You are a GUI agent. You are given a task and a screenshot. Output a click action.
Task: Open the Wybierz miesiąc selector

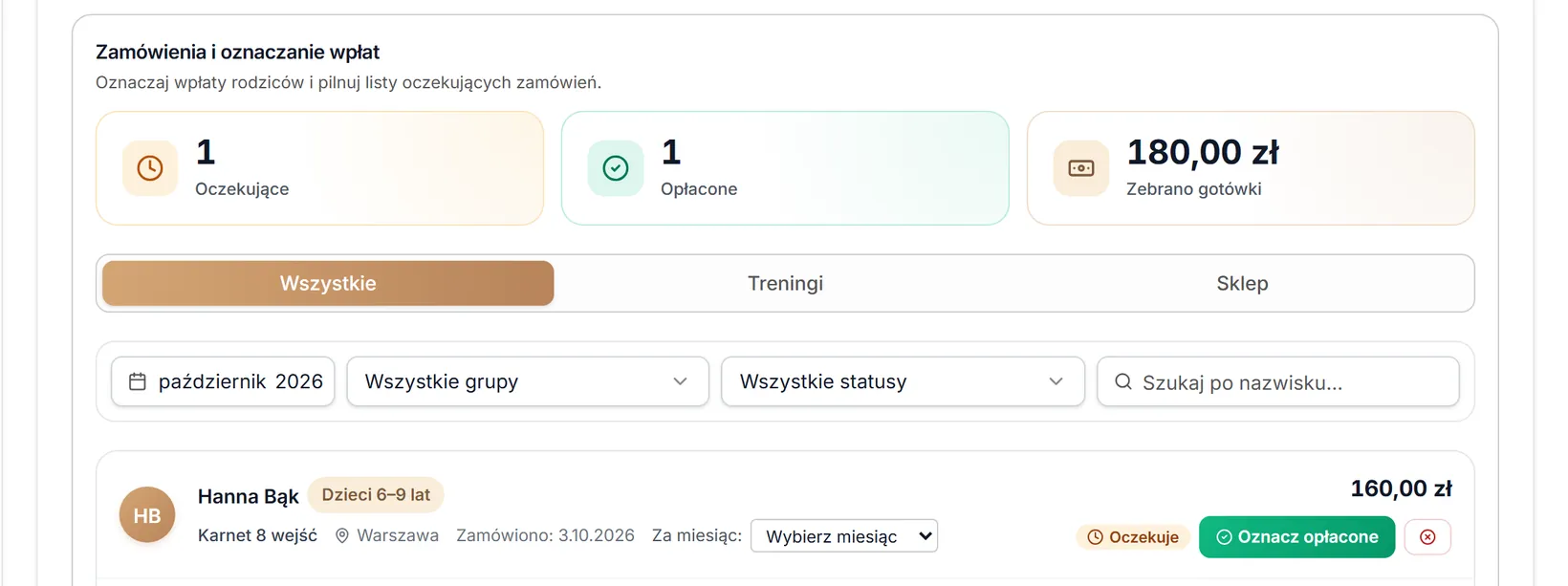844,535
